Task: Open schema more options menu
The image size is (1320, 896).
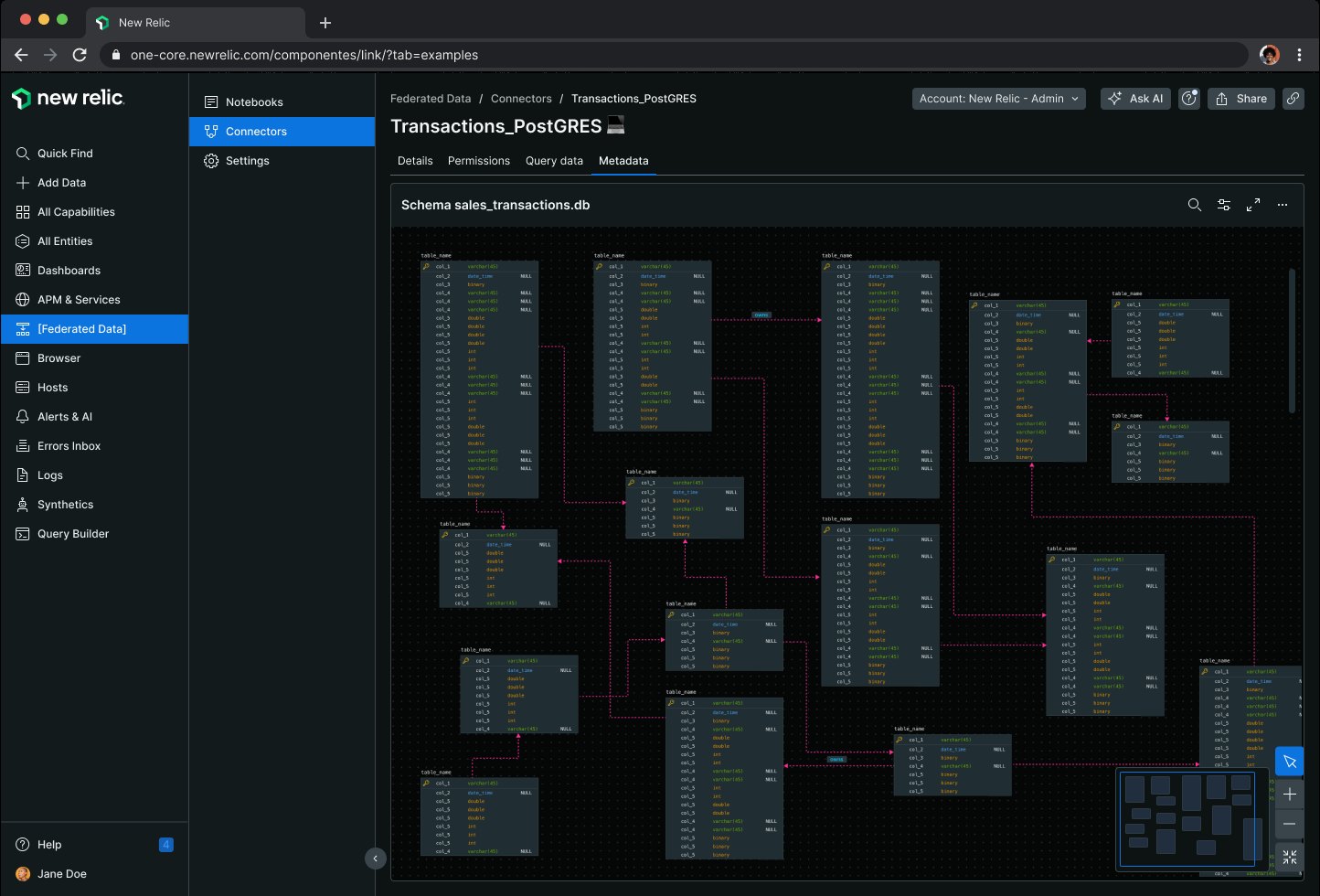Action: (x=1283, y=205)
